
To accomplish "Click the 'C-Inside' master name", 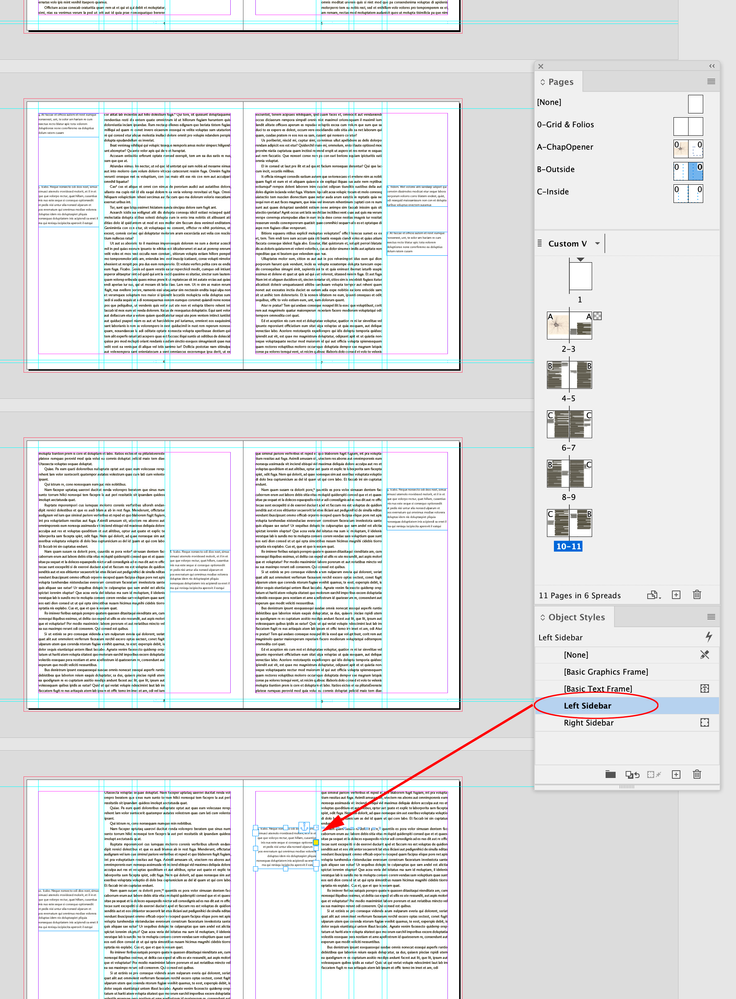I will 553,191.
